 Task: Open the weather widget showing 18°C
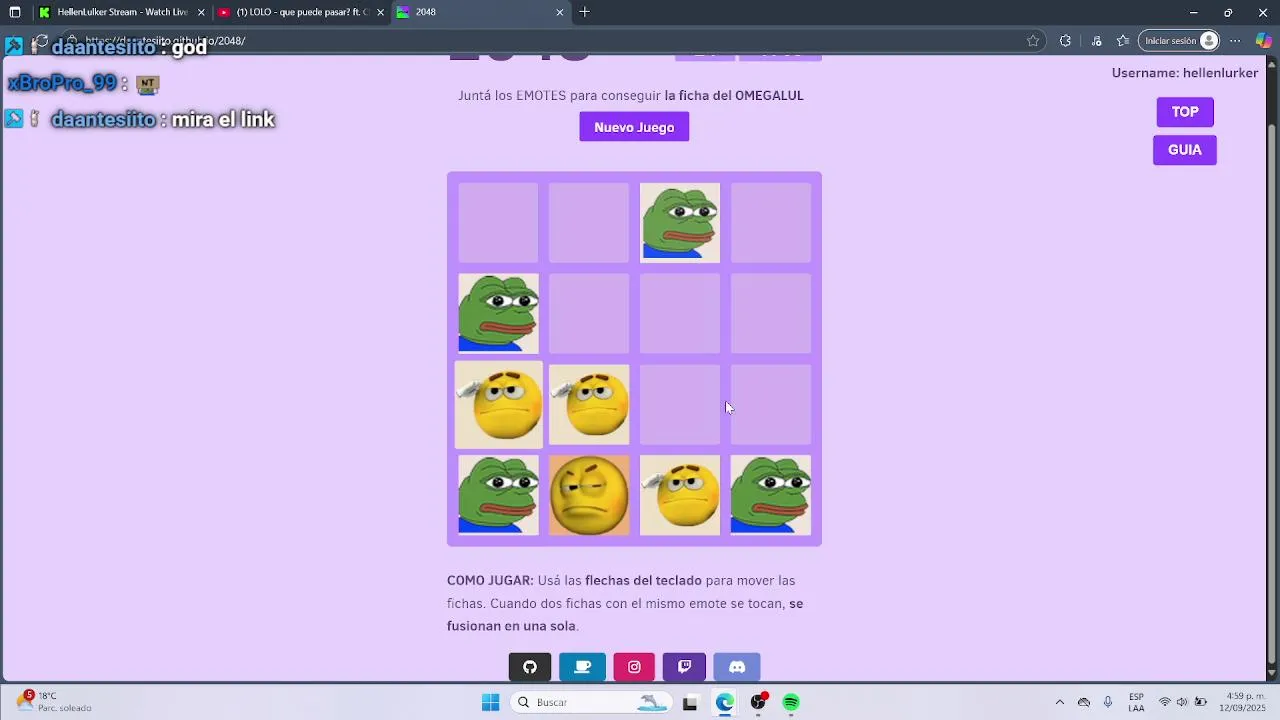pos(52,702)
